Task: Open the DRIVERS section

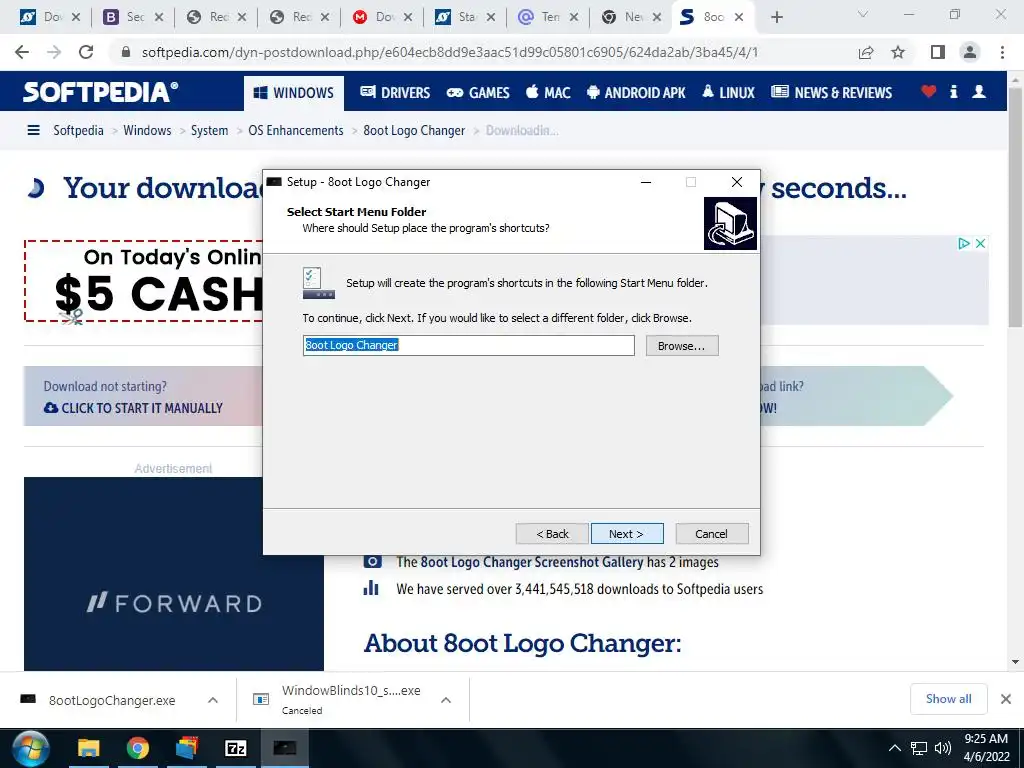Action: coord(395,93)
